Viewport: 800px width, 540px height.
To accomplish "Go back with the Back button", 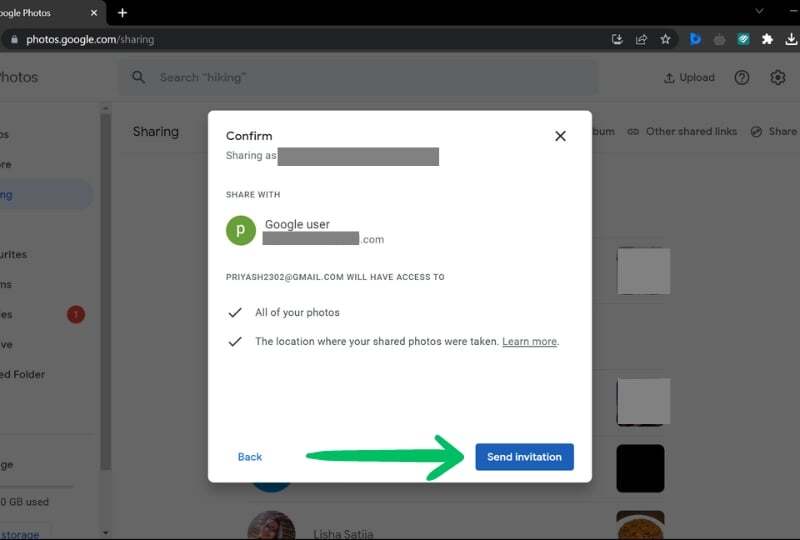I will [249, 457].
